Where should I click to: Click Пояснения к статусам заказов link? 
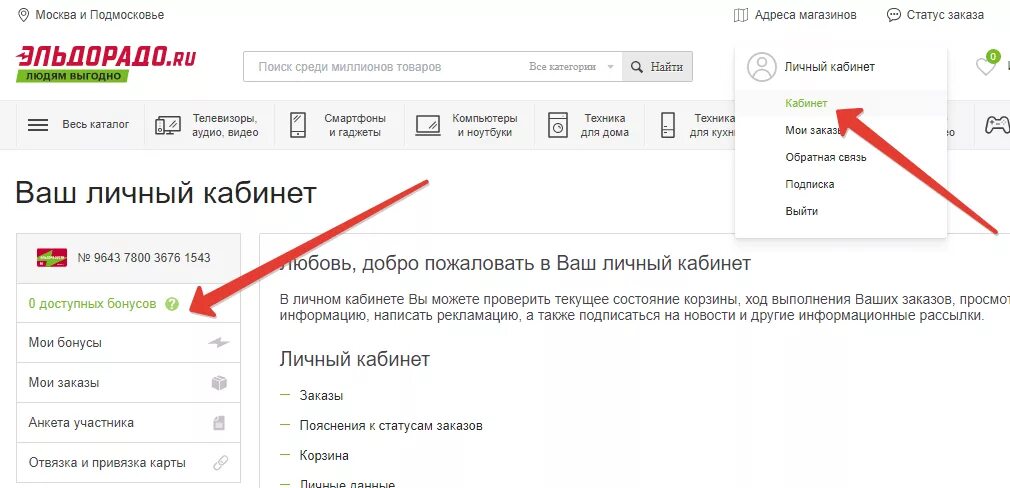(391, 426)
